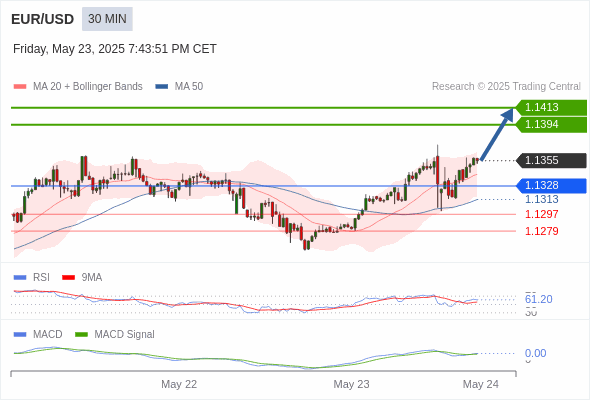Select the 1.1394 green resistance price tag
The width and height of the screenshot is (590, 400).
point(551,125)
